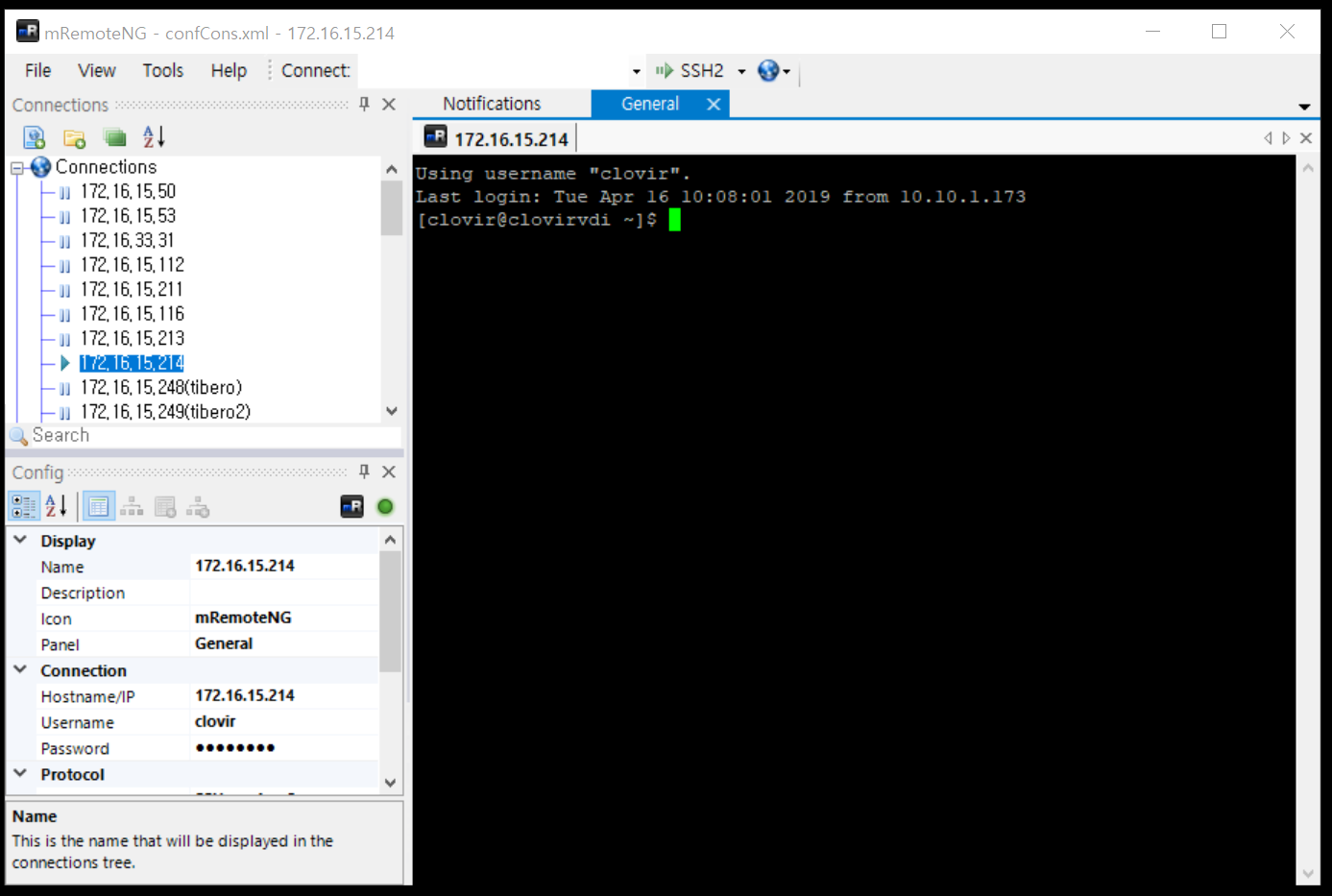This screenshot has width=1332, height=896.
Task: Click the SSH2 quick connect protocol icon
Action: (x=664, y=70)
